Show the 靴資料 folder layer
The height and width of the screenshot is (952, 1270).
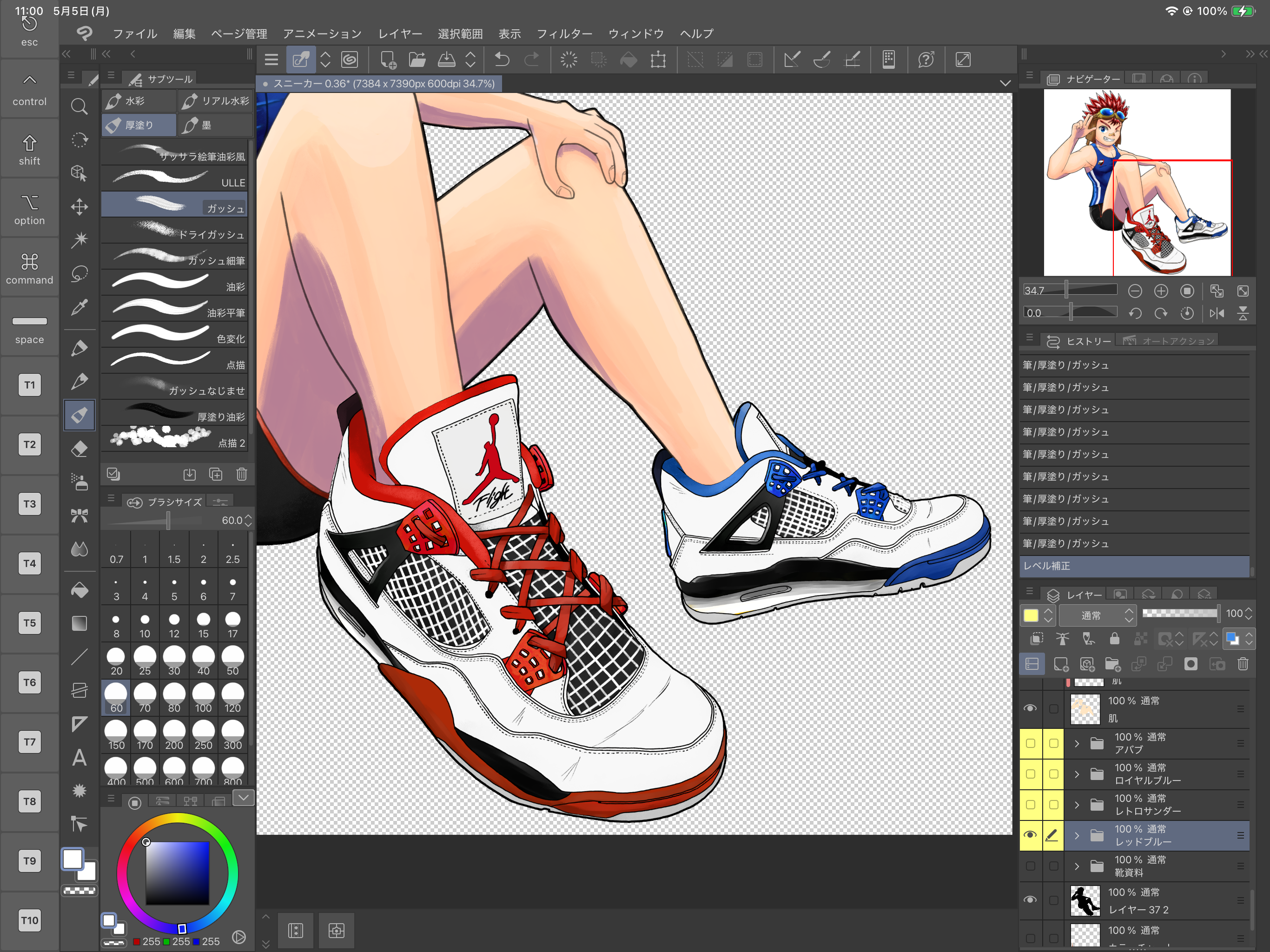1031,866
